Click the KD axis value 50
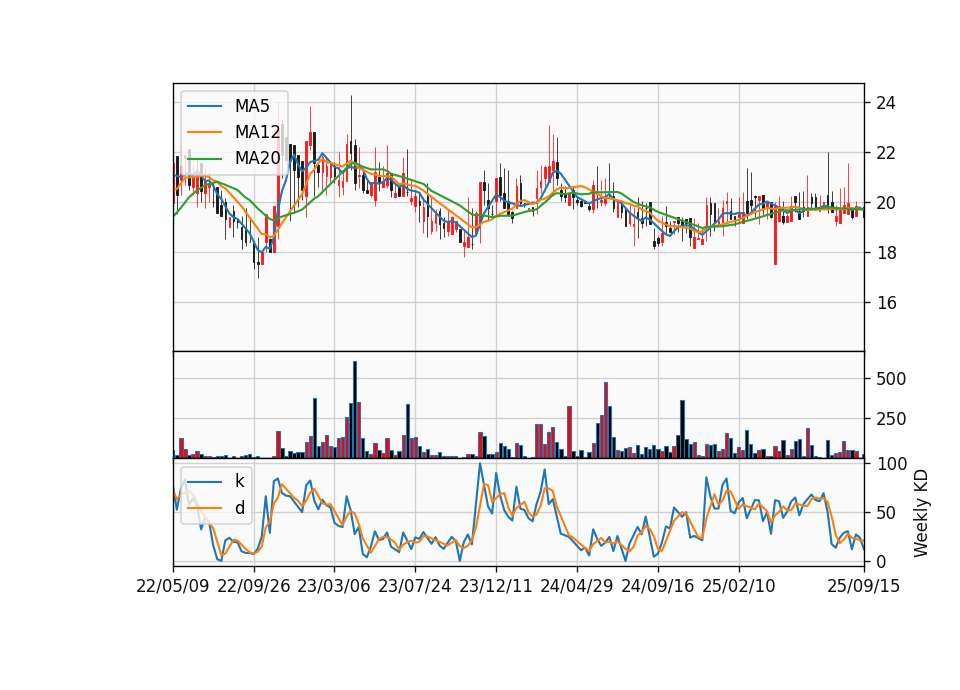 coord(886,512)
